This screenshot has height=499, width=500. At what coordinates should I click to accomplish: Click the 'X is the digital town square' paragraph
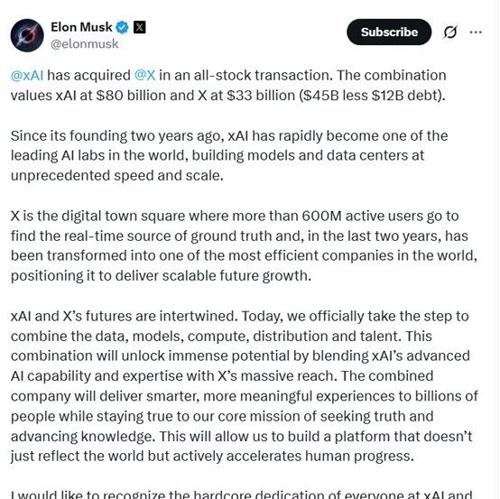(244, 246)
